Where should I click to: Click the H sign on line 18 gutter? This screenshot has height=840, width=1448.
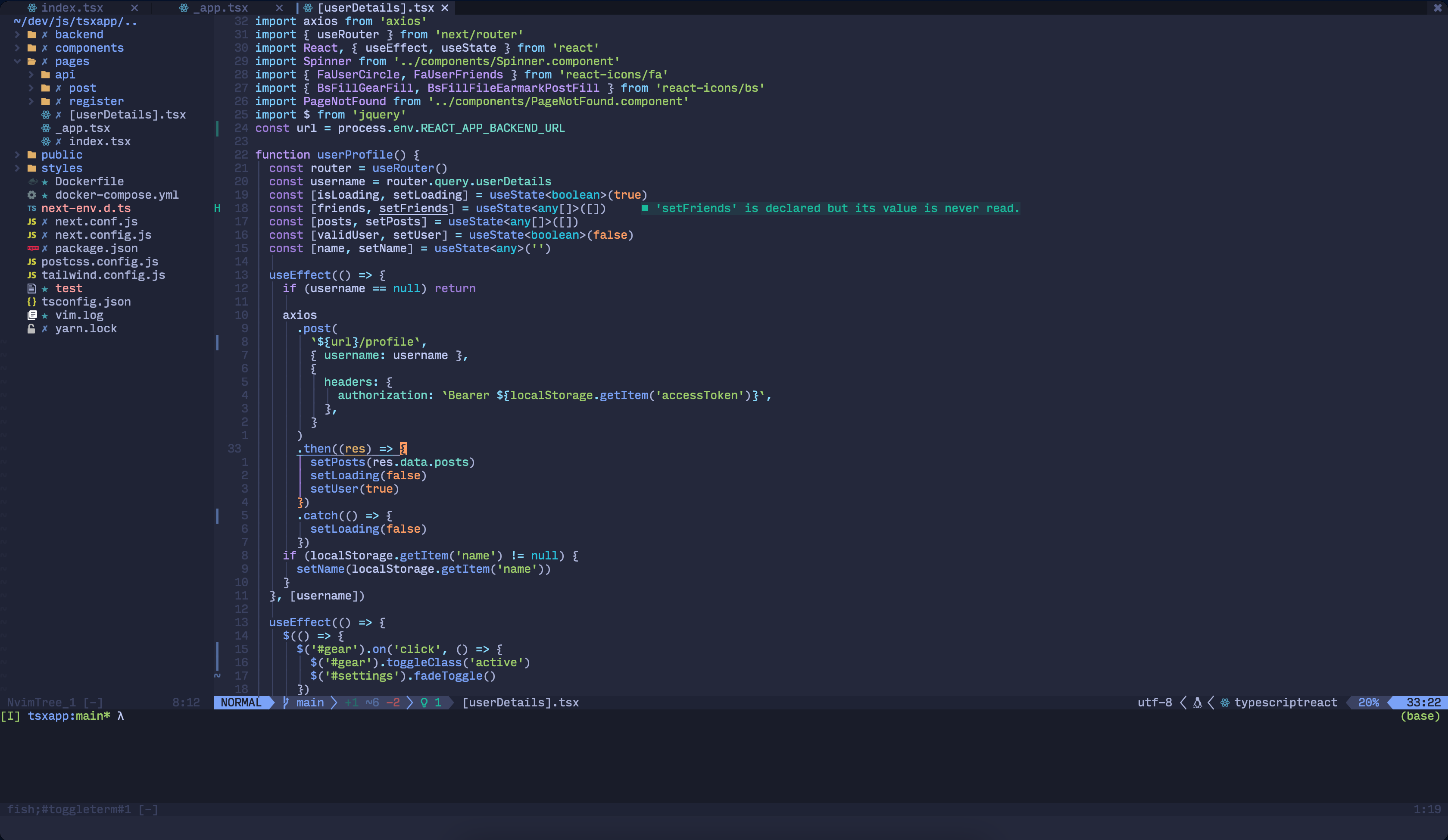click(x=217, y=208)
